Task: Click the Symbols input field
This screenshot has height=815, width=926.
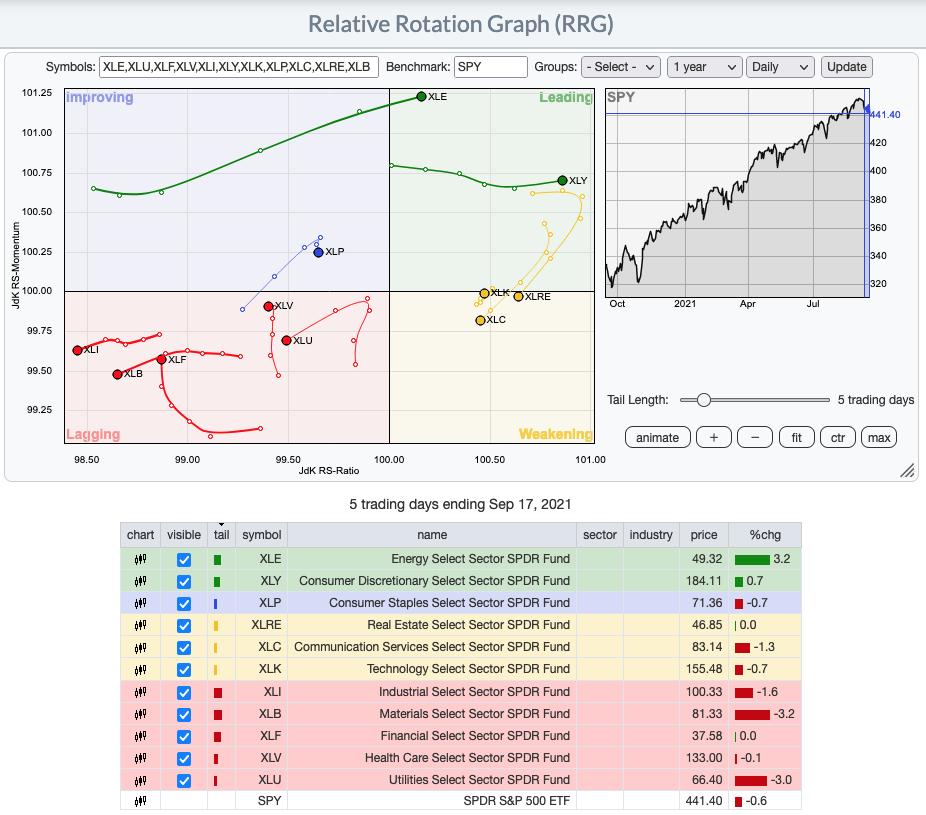Action: tap(239, 67)
